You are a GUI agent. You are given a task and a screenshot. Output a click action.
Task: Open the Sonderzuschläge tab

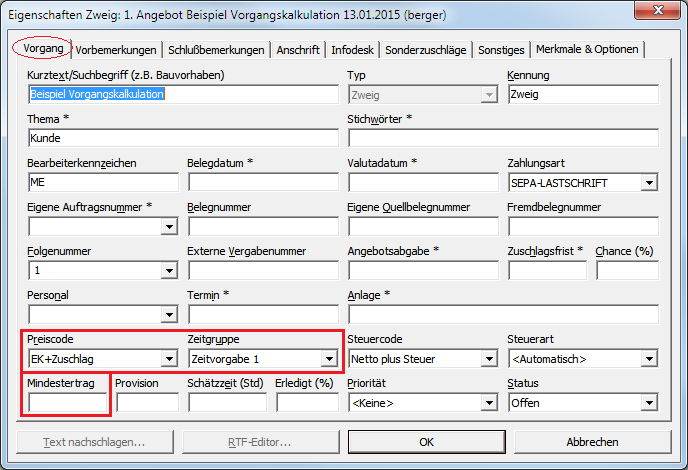[425, 50]
